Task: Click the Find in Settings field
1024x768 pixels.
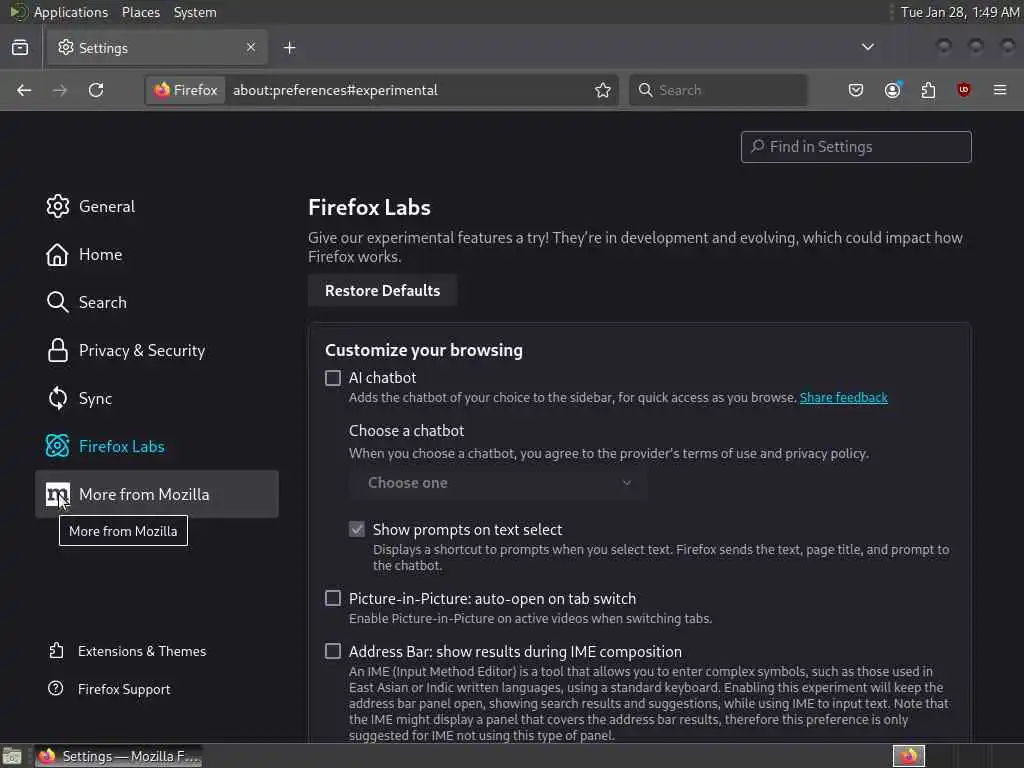Action: 856,146
